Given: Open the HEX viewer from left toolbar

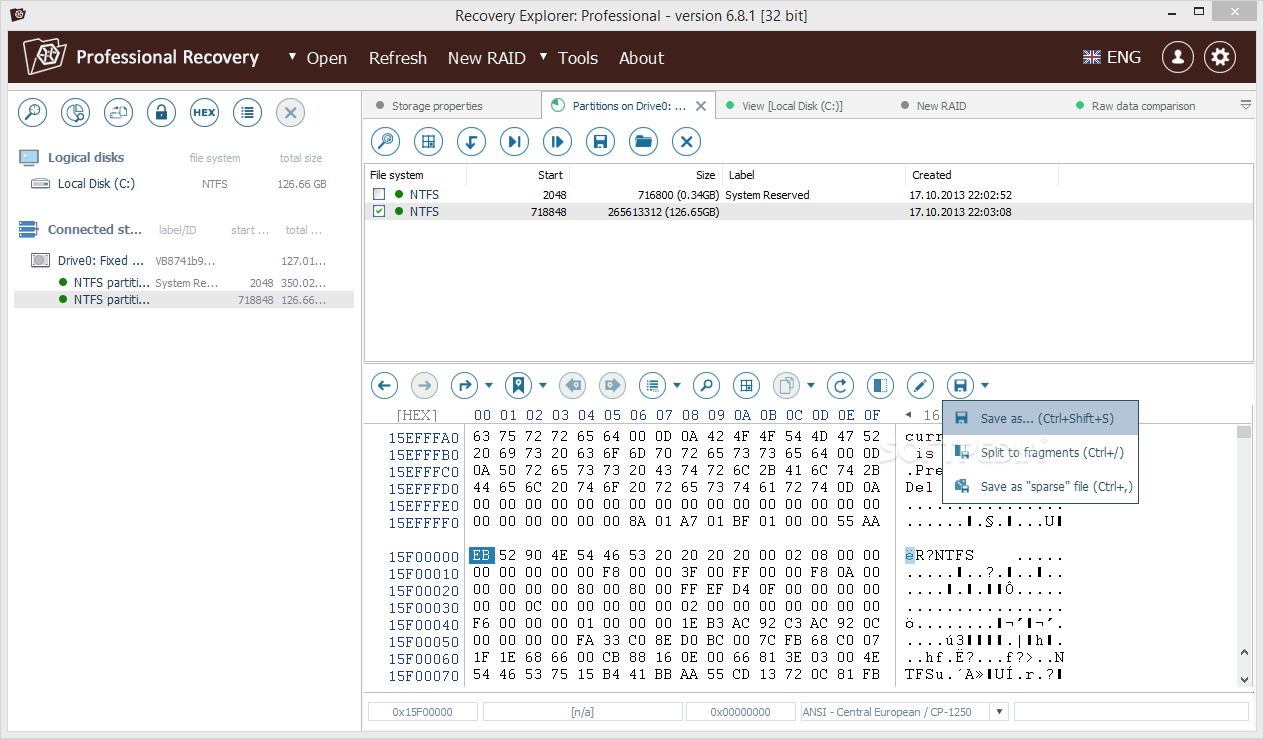Looking at the screenshot, I should 204,113.
